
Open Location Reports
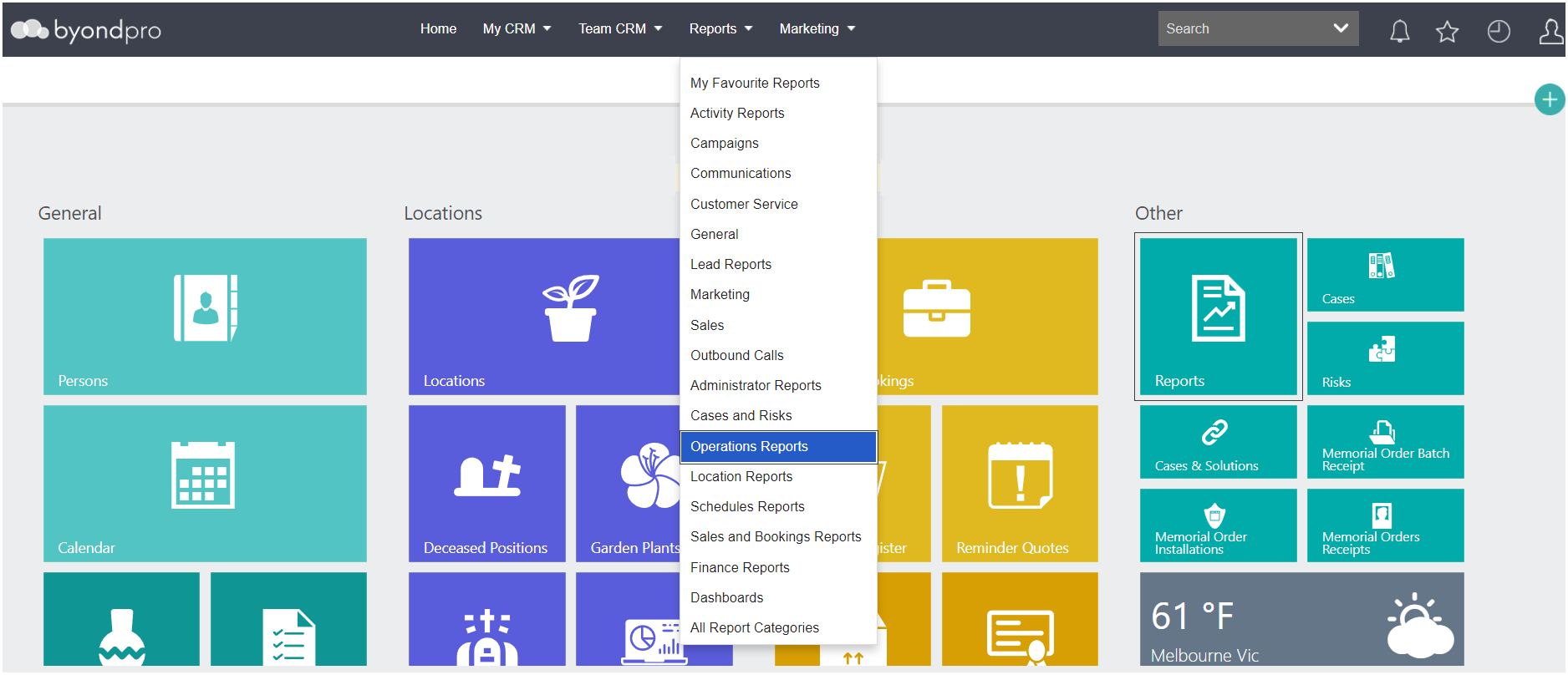click(778, 476)
